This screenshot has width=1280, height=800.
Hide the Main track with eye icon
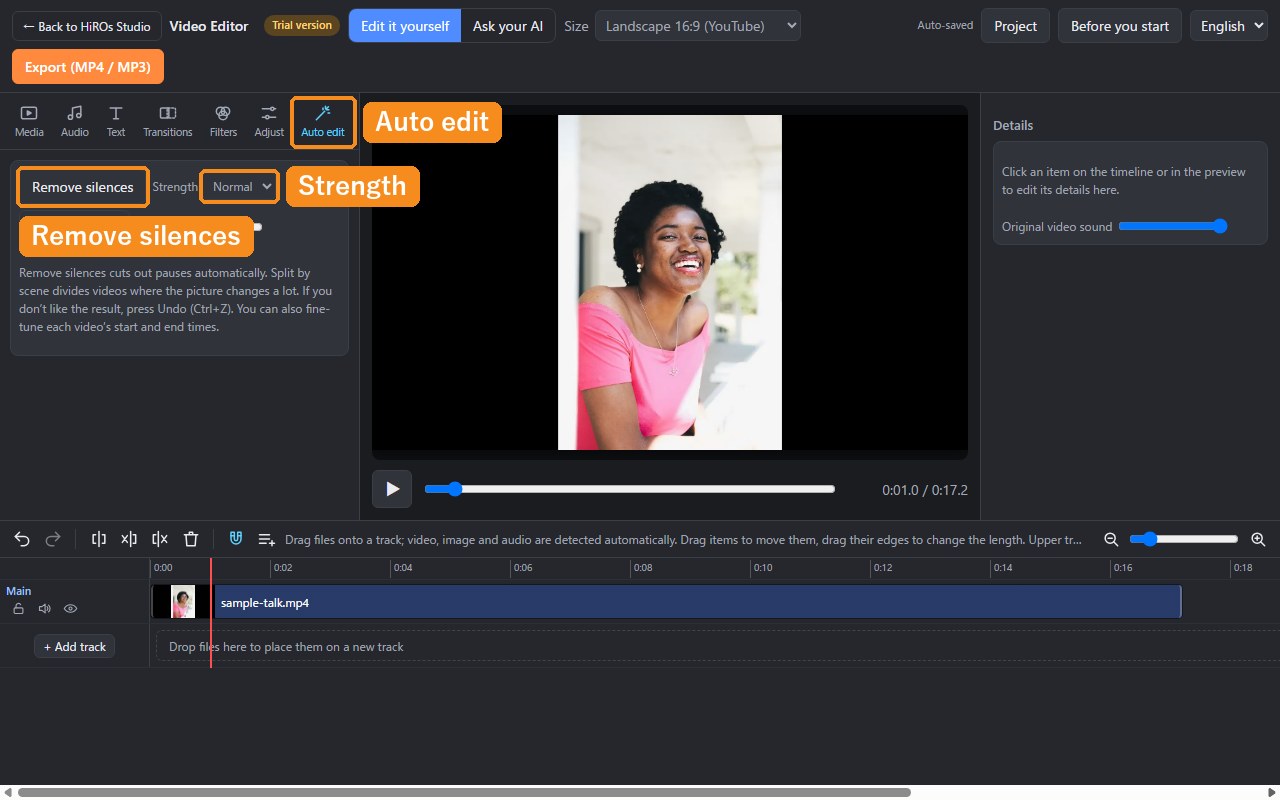(x=71, y=608)
